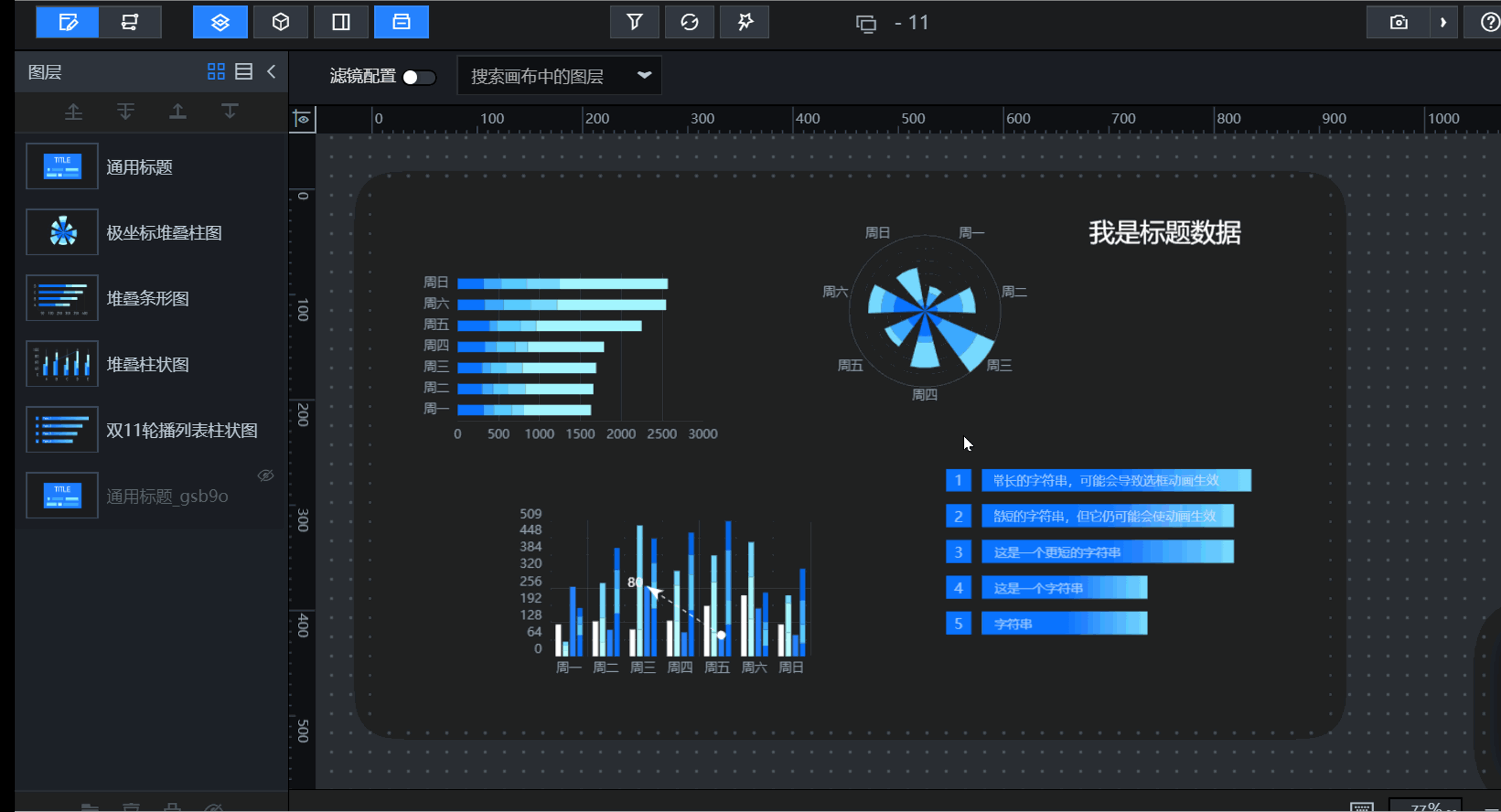Click the canvas edit mode button
The image size is (1501, 812).
(x=67, y=23)
